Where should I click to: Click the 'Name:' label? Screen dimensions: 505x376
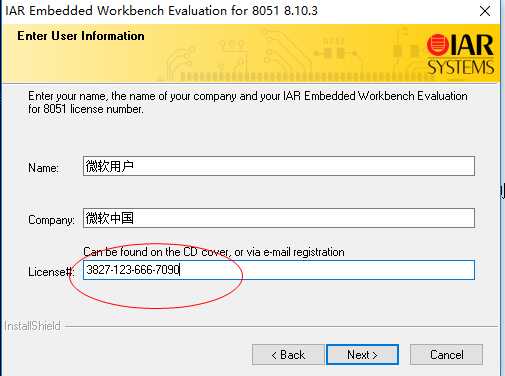point(43,168)
